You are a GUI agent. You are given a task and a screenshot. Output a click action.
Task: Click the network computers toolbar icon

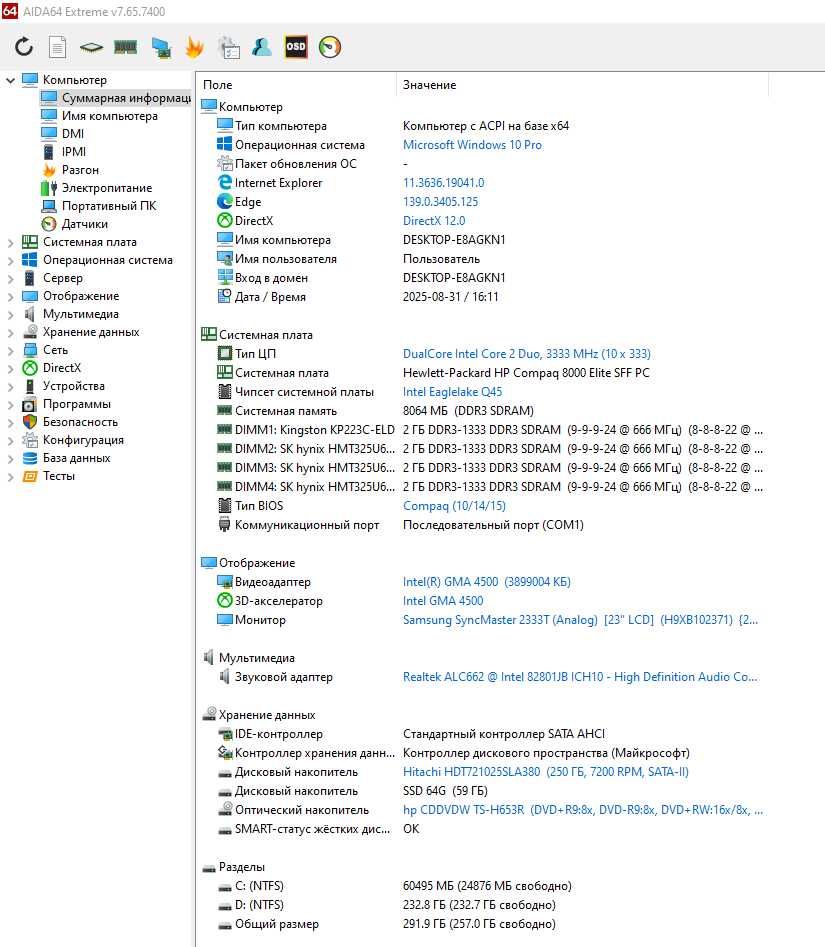pyautogui.click(x=161, y=47)
